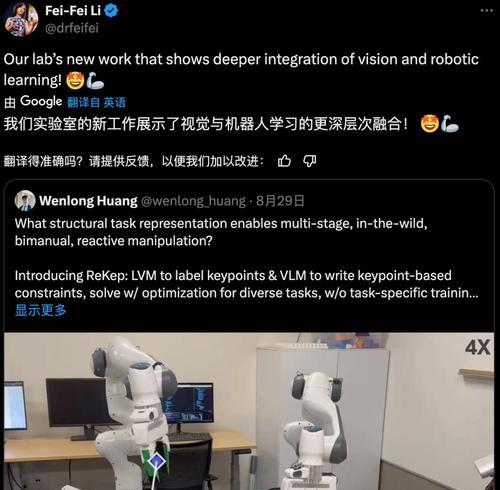The image size is (500, 490).
Task: Open Fei-Fei Li display name
Action: click(x=73, y=11)
